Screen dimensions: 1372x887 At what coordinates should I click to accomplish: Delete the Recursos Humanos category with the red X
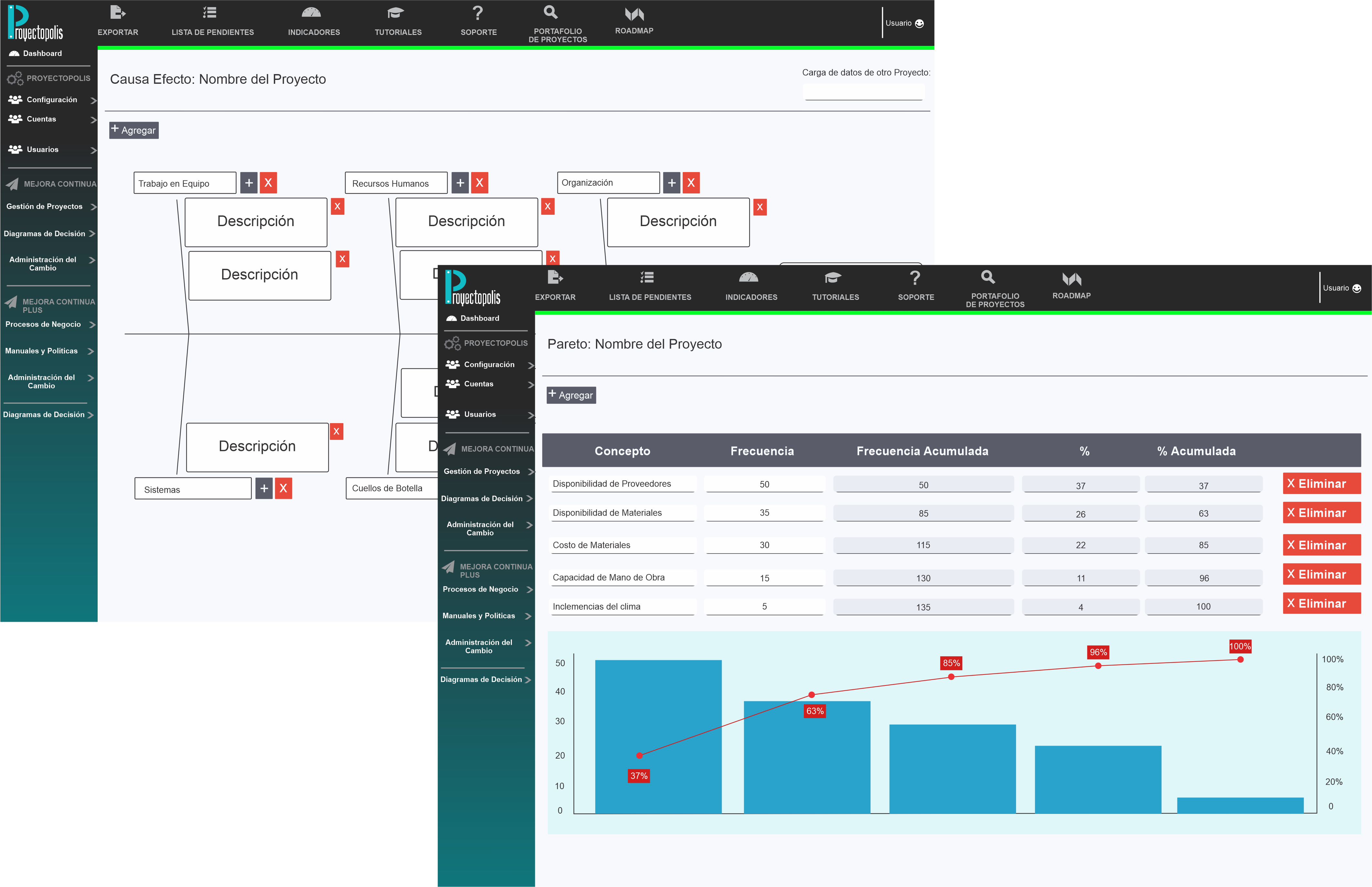click(479, 183)
